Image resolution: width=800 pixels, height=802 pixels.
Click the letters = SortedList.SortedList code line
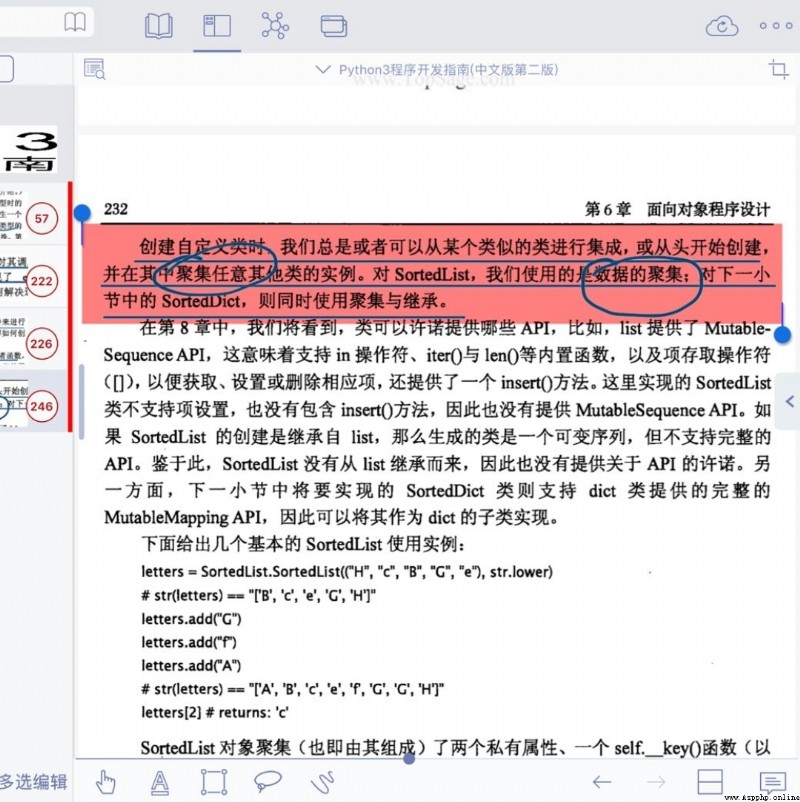point(347,571)
